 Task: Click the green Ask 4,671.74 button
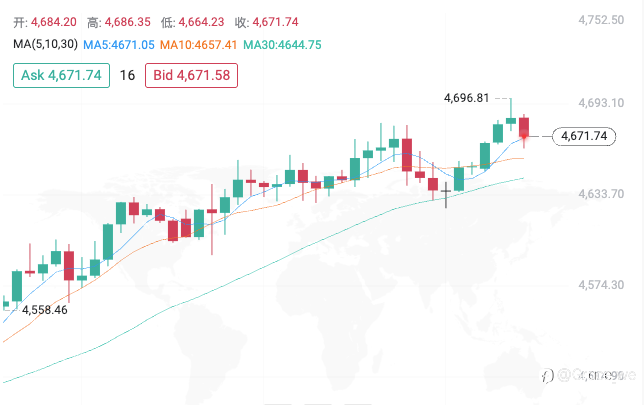click(62, 76)
